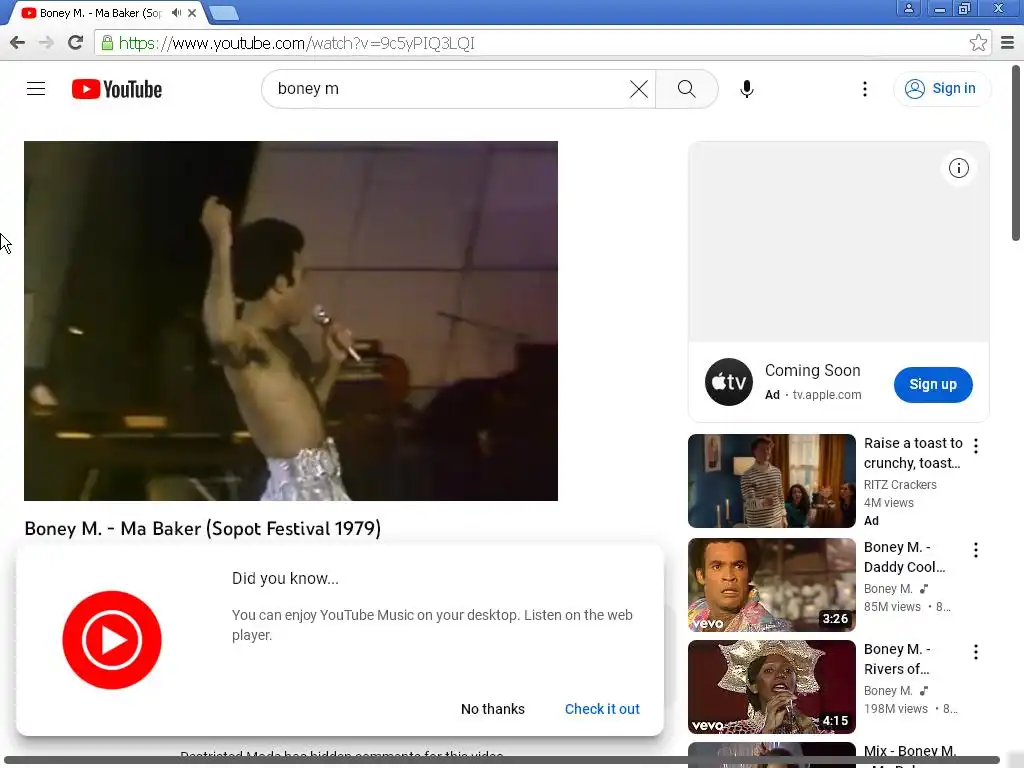View site security lock information
Screen dimensions: 1024x768
pyautogui.click(x=108, y=43)
